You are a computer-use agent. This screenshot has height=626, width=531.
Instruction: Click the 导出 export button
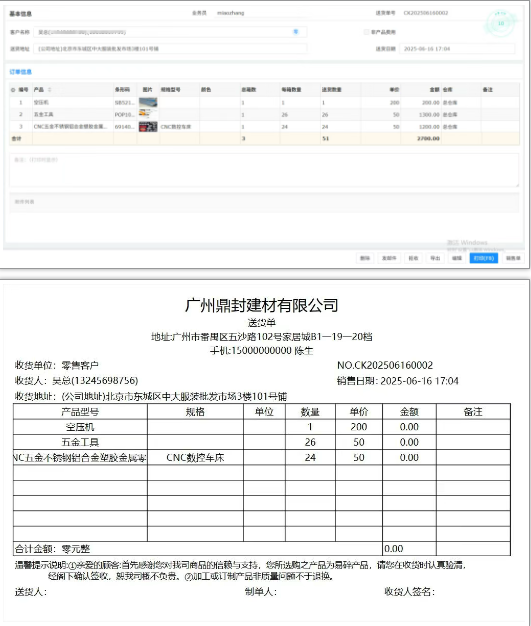(435, 258)
